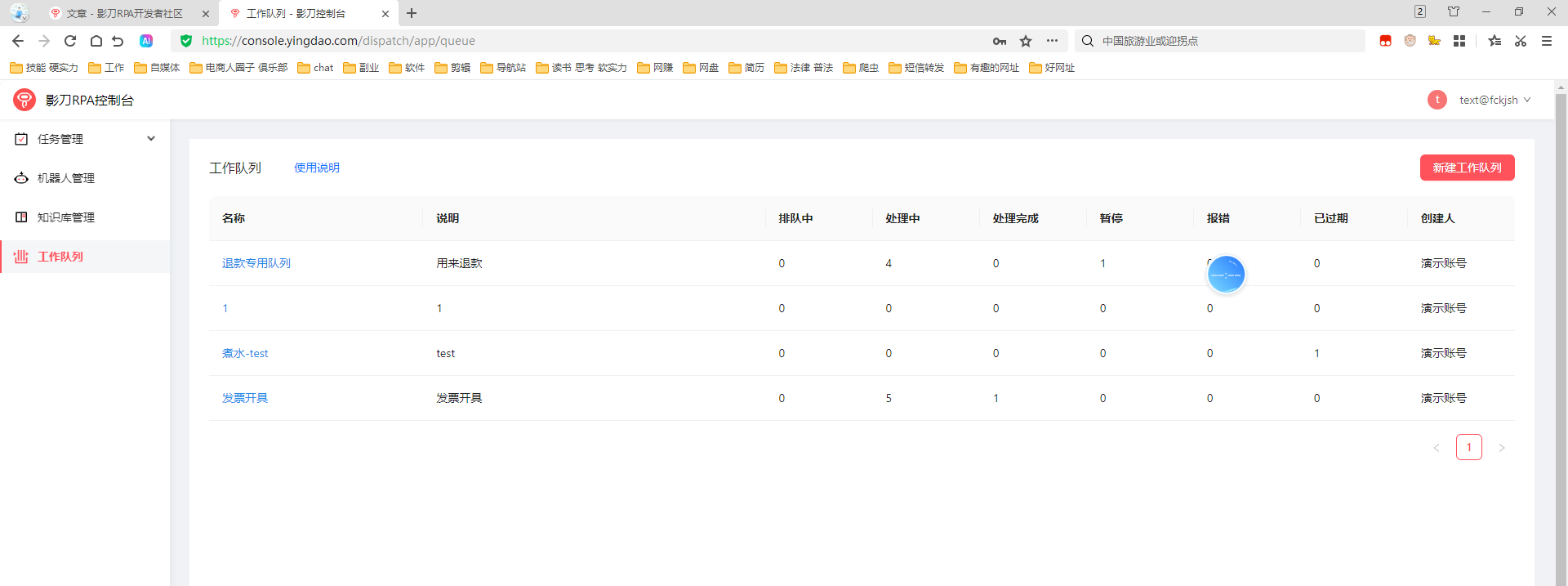Bookmark this page with star icon

[1026, 41]
